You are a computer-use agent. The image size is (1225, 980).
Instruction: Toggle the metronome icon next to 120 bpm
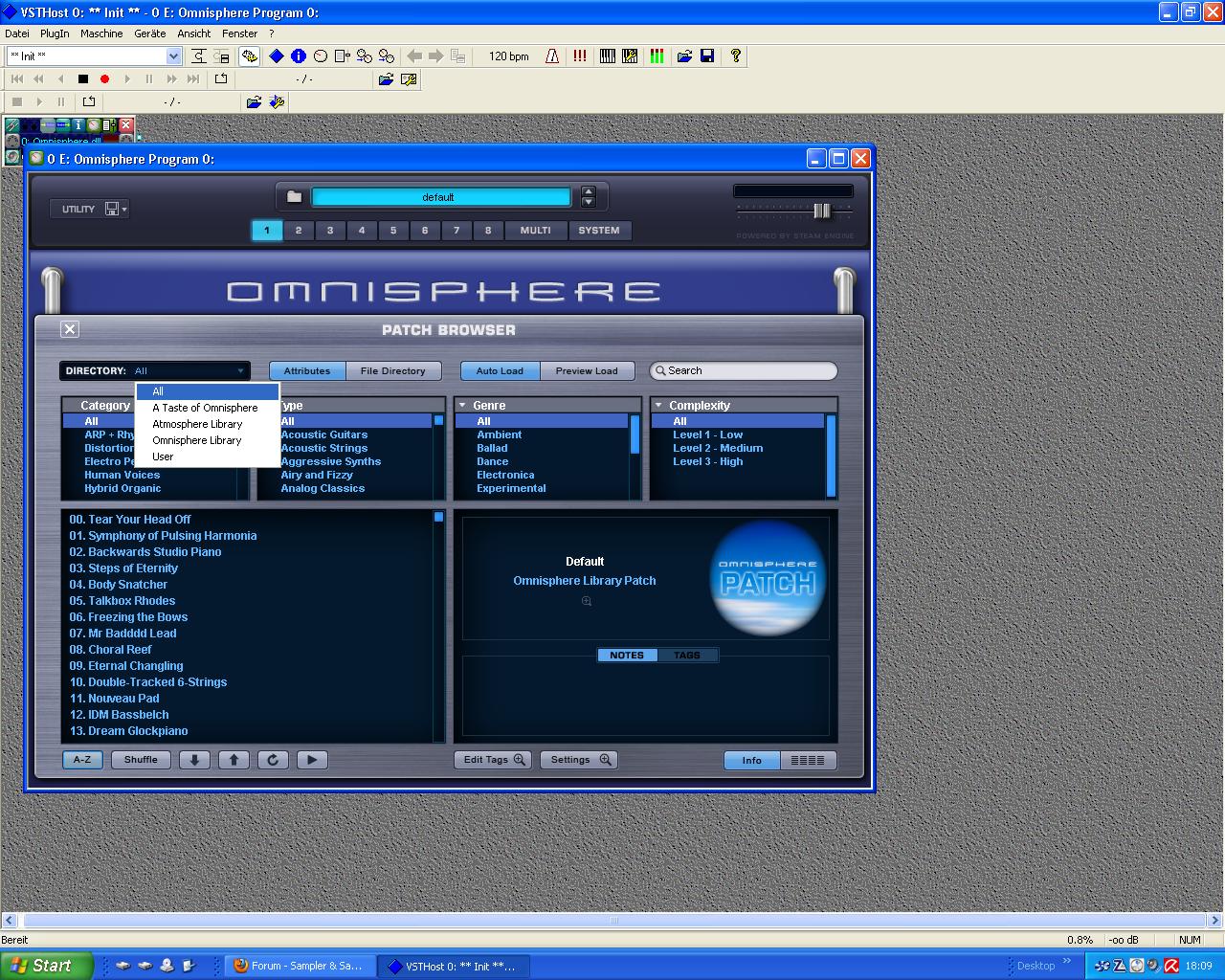pyautogui.click(x=552, y=56)
